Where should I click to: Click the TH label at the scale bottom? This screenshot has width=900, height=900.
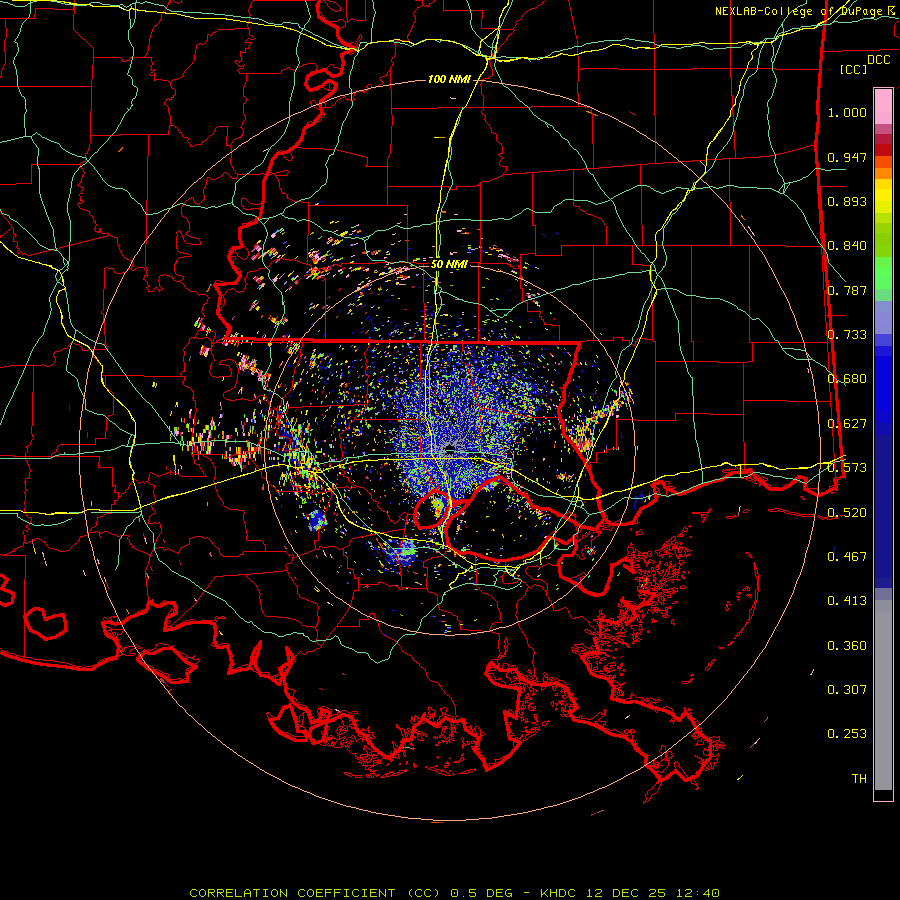[x=859, y=778]
